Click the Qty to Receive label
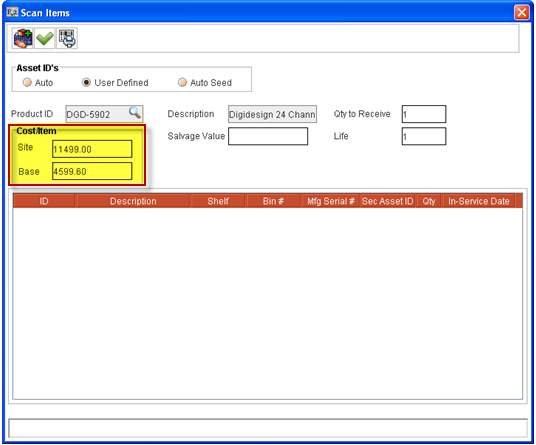The image size is (536, 445). tap(362, 114)
